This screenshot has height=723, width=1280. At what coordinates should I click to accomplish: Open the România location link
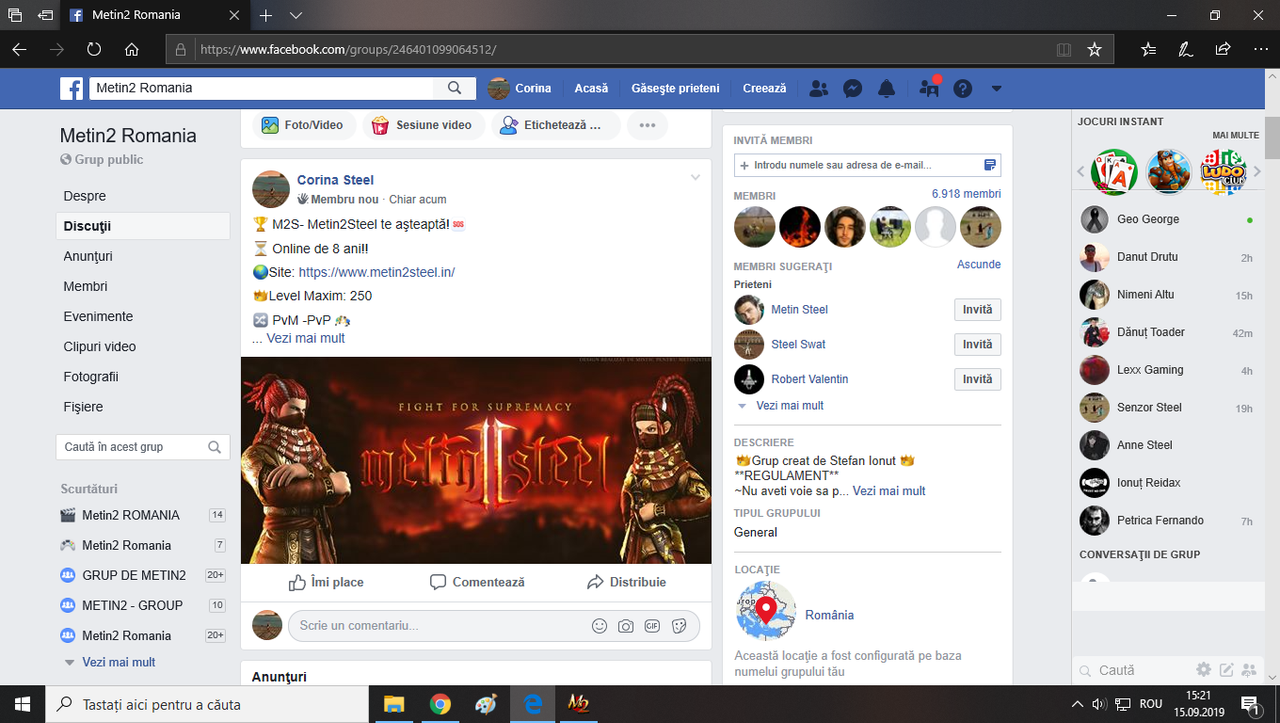click(830, 615)
